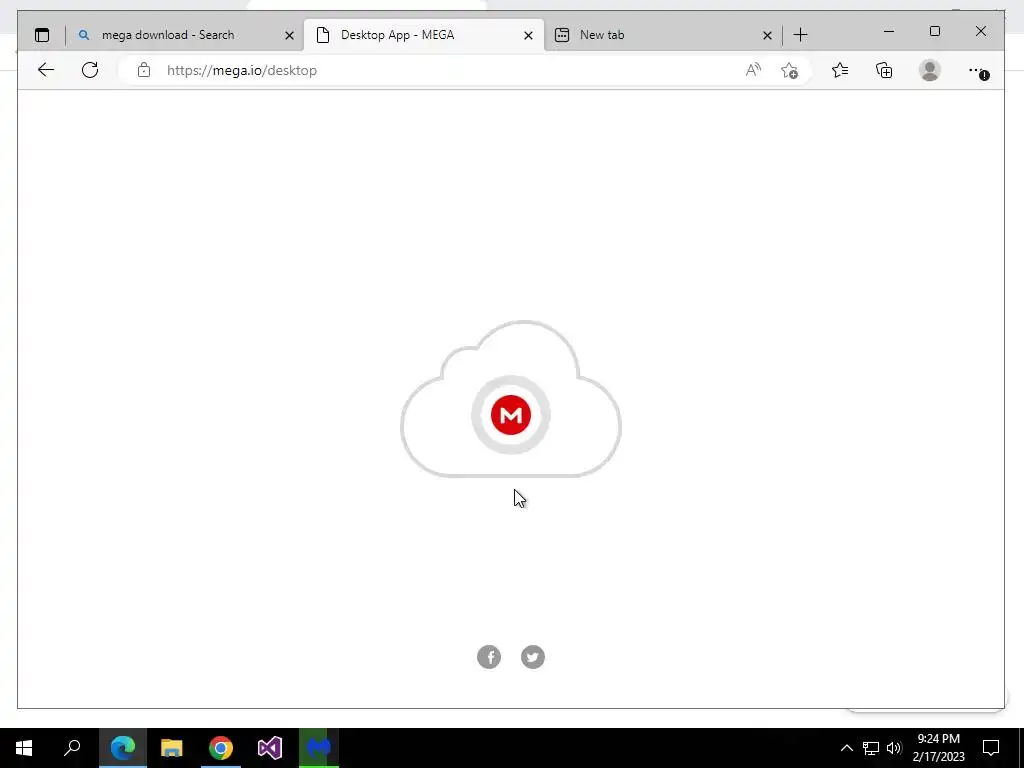Add this page to favorites
The image size is (1024, 768).
click(790, 70)
